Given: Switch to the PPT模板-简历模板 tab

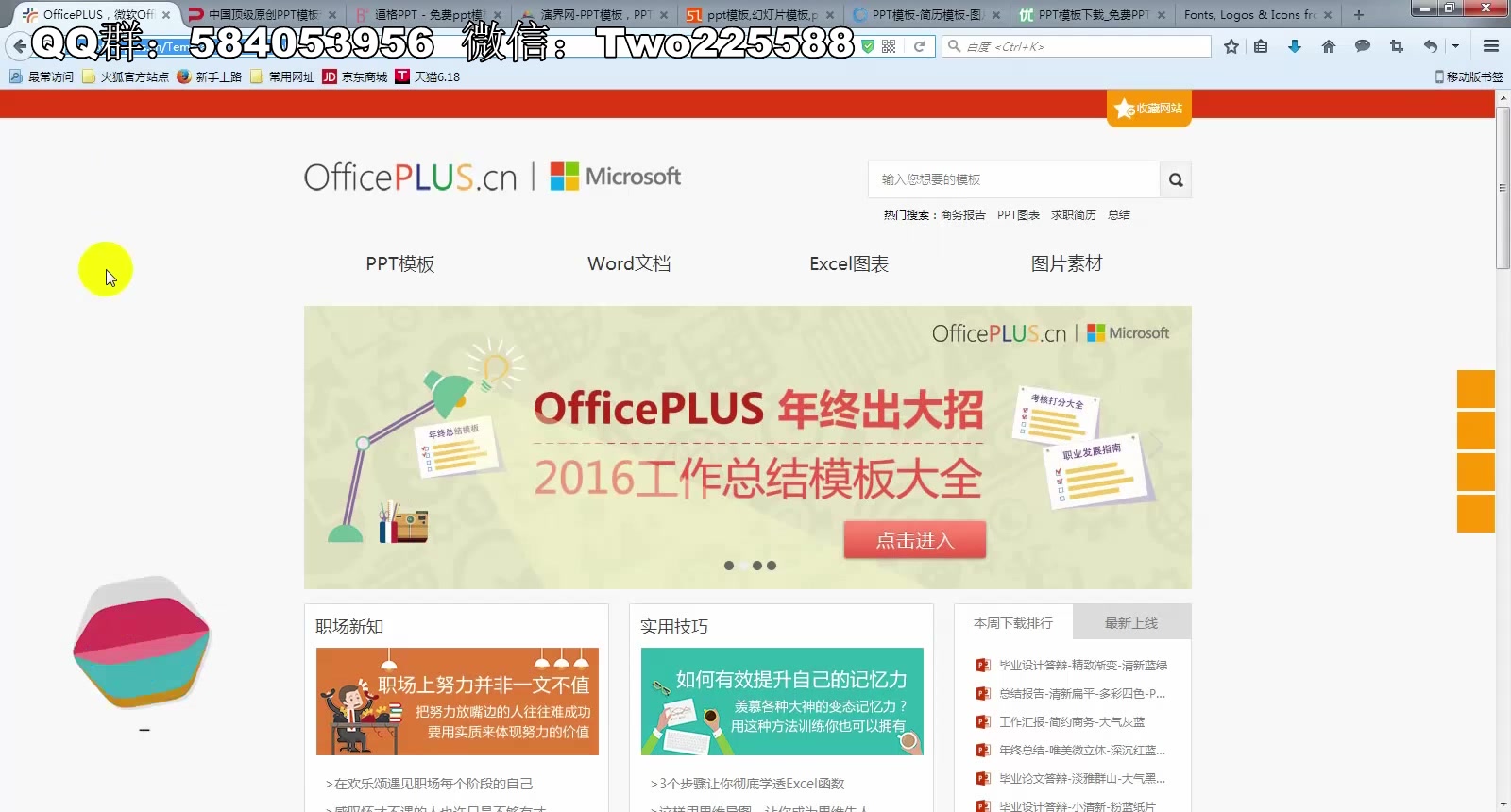Looking at the screenshot, I should 926,14.
